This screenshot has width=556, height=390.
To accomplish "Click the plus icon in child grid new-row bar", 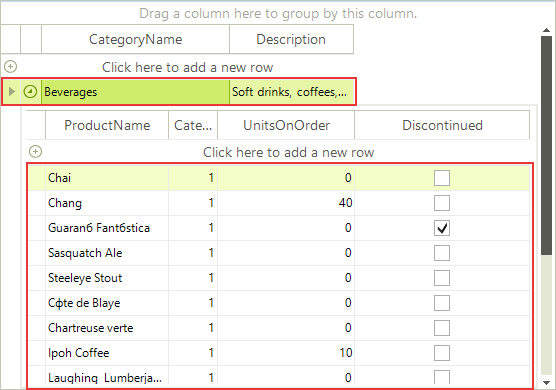I will [35, 152].
